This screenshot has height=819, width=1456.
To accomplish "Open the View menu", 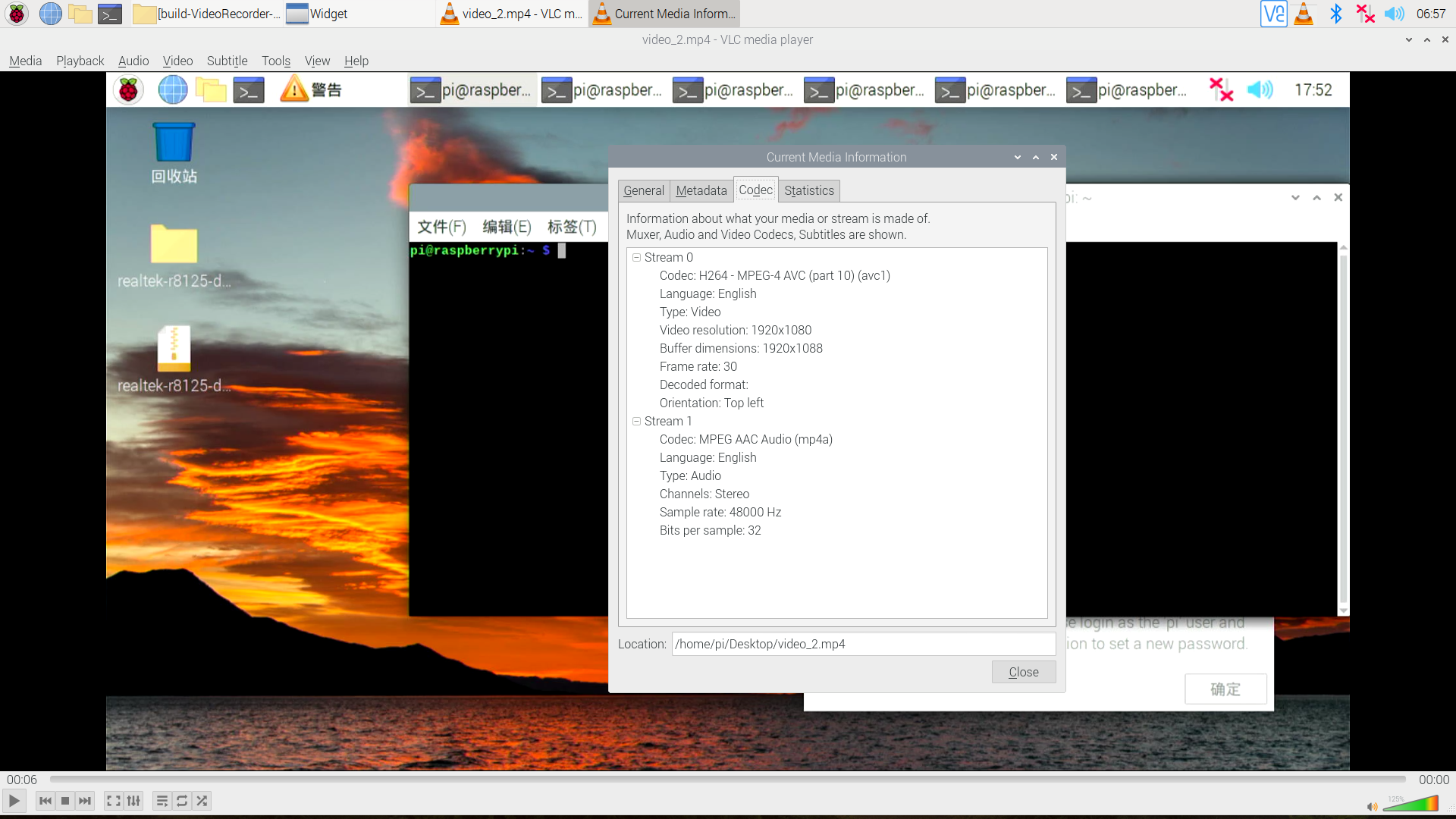I will [317, 61].
